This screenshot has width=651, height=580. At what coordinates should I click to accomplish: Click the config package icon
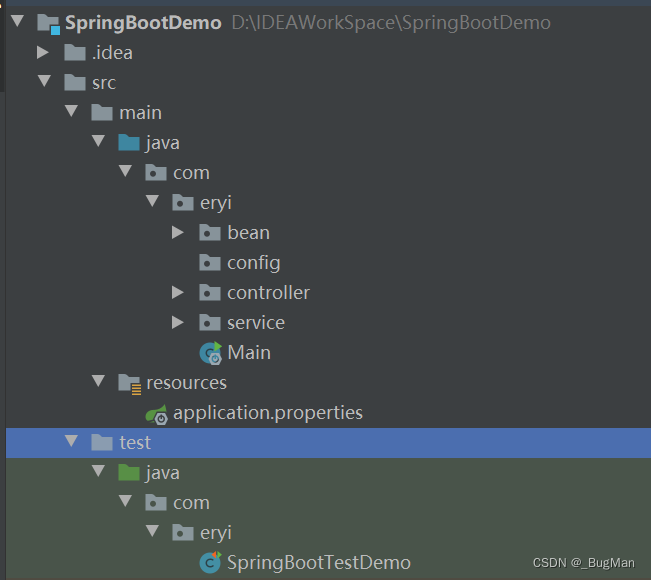tap(210, 262)
